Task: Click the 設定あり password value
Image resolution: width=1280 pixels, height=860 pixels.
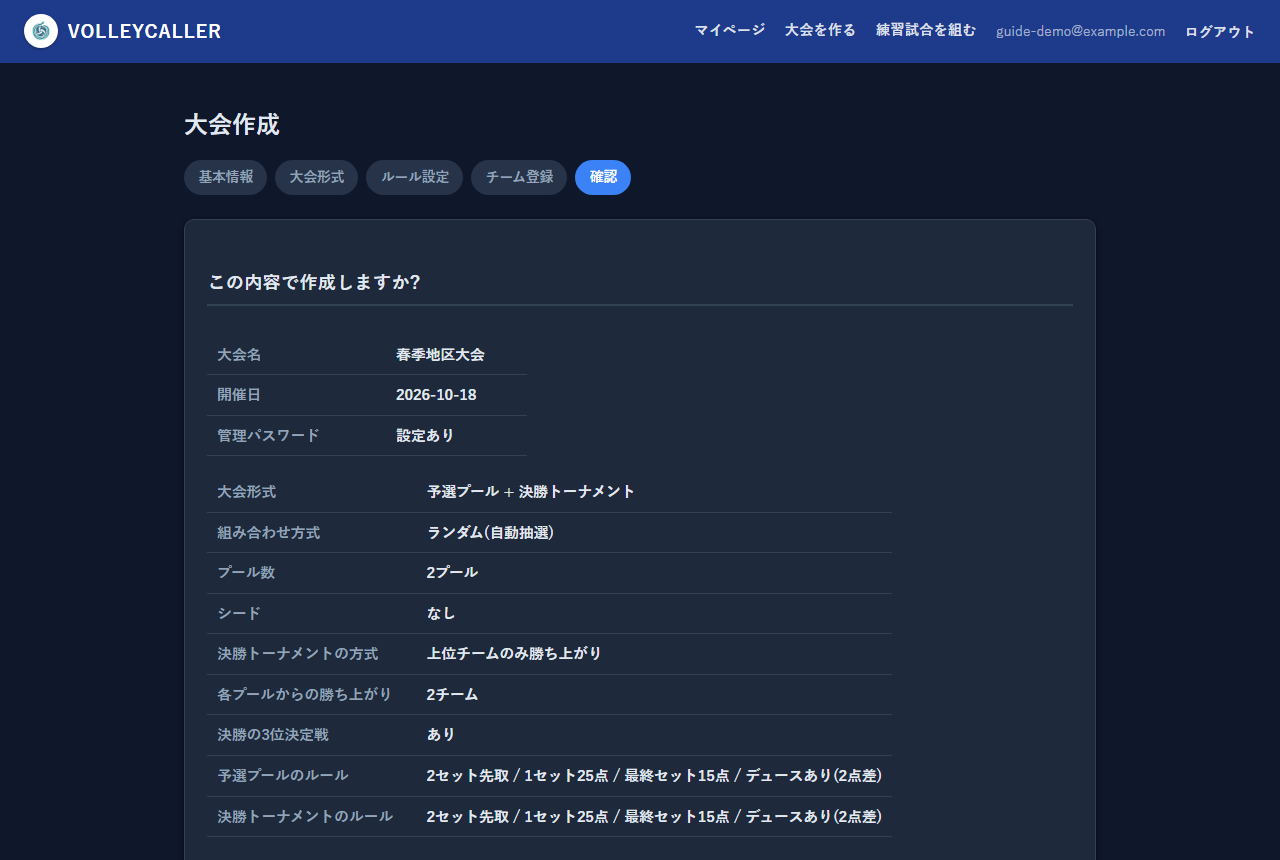Action: [x=425, y=436]
